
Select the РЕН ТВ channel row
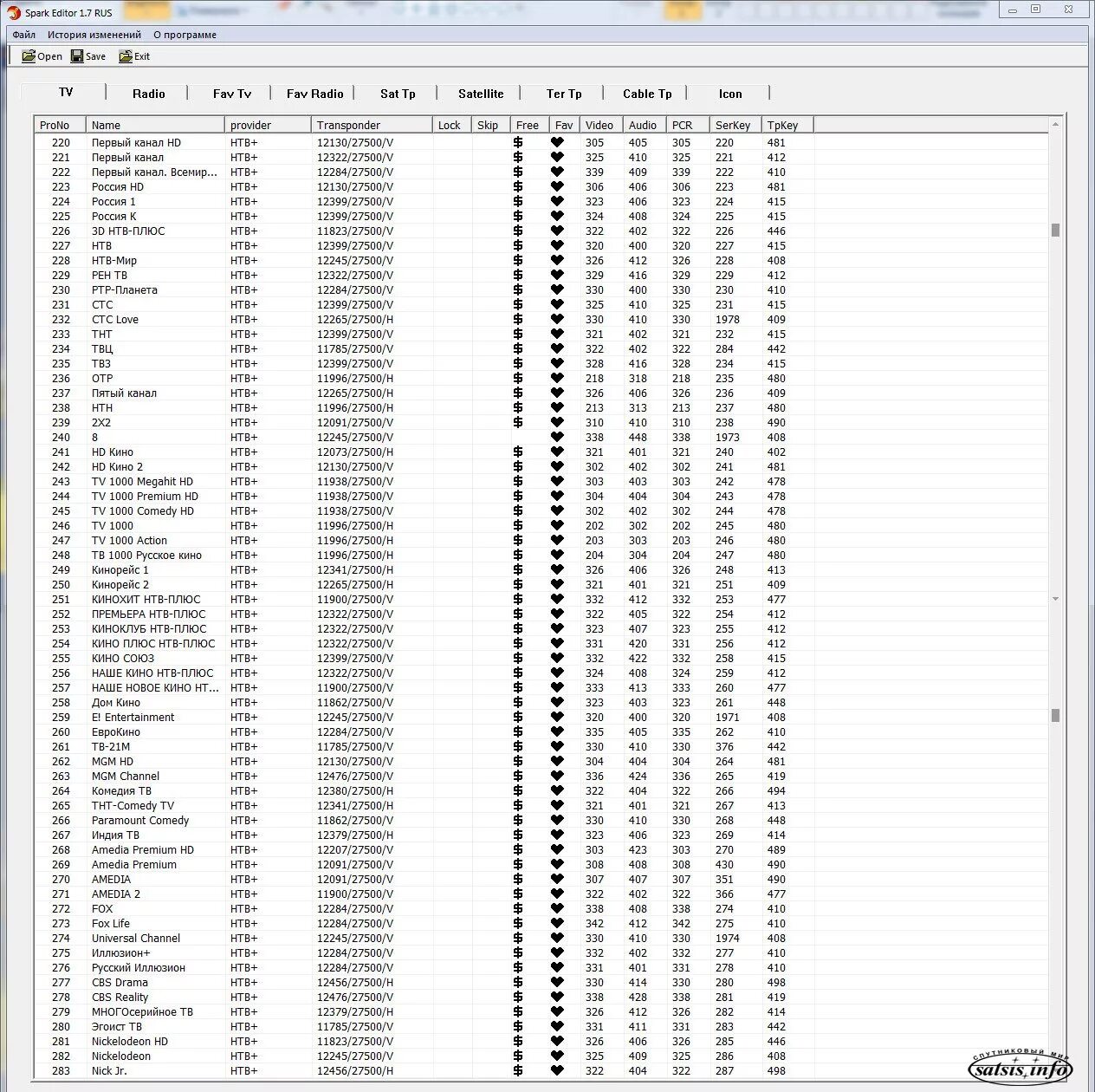[x=541, y=275]
